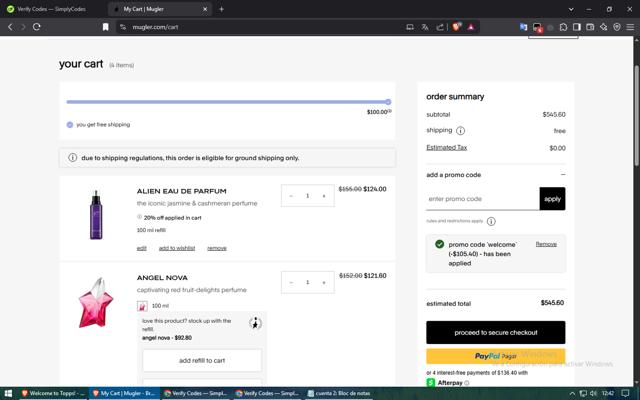Open the volume icon in system tray

point(593,393)
